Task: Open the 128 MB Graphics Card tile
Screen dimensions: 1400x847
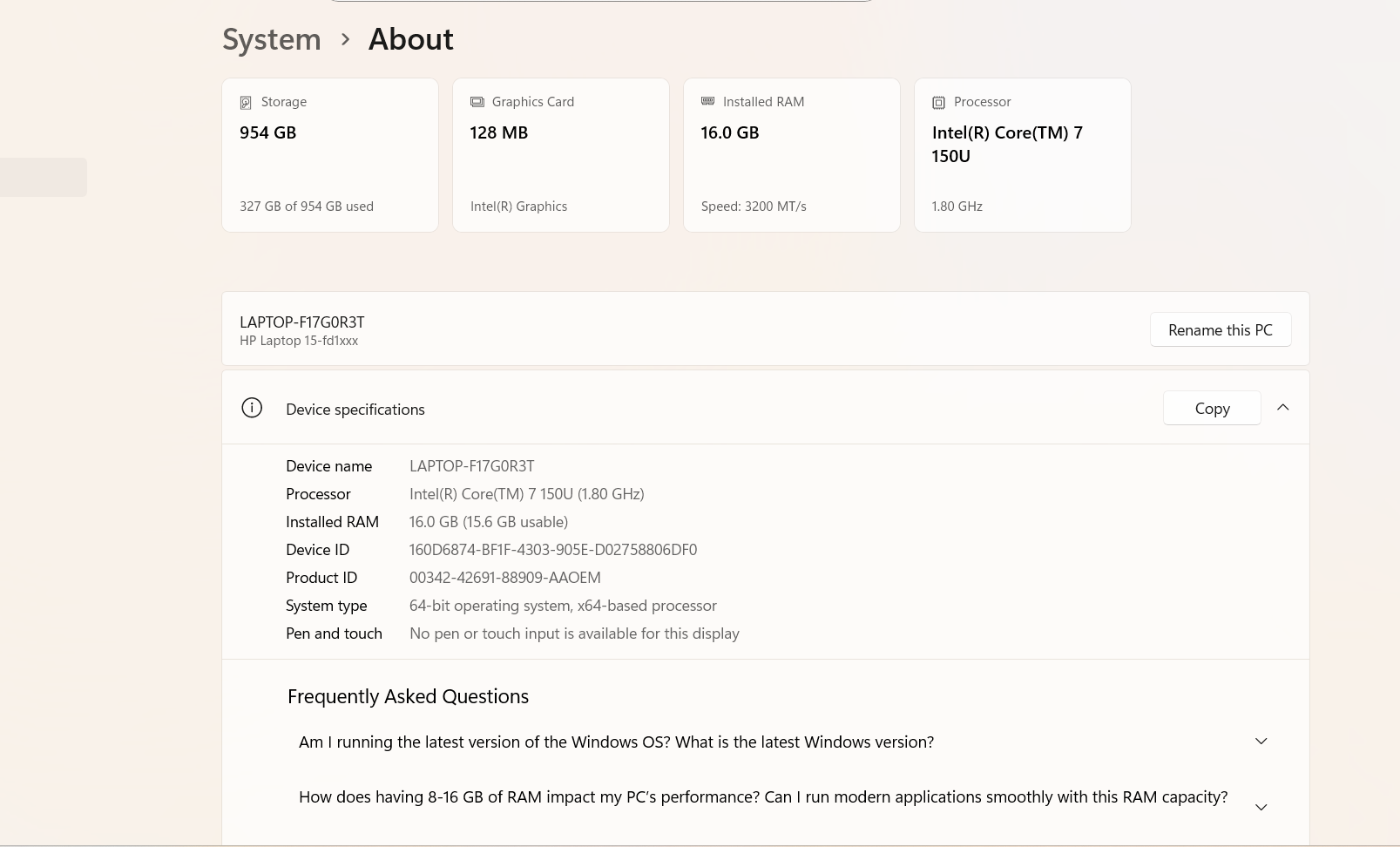Action: (x=560, y=155)
